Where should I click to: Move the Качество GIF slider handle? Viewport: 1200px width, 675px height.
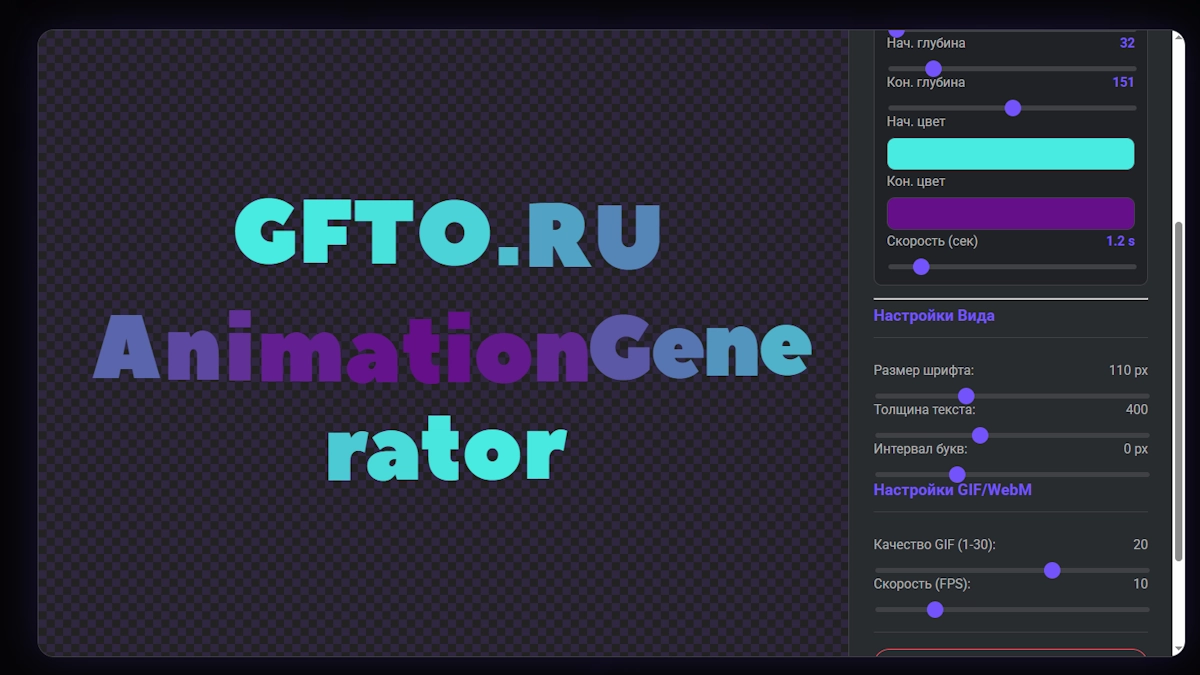coord(1052,570)
